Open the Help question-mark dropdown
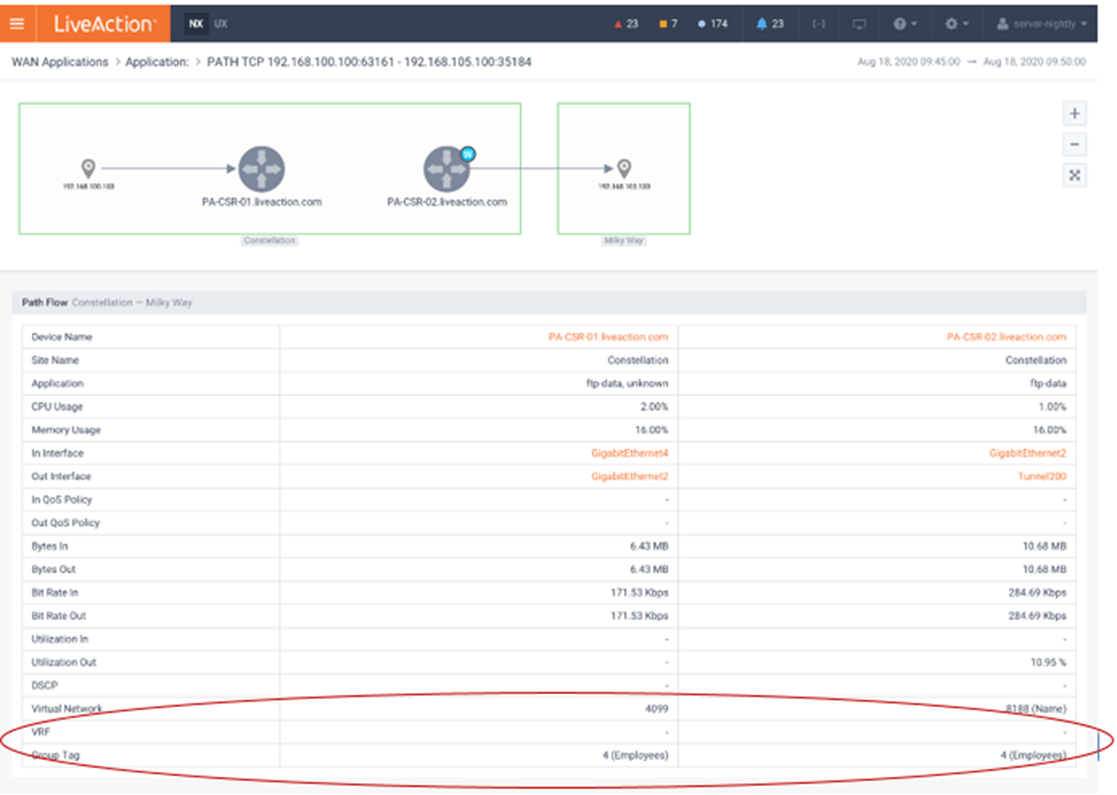 coord(903,23)
